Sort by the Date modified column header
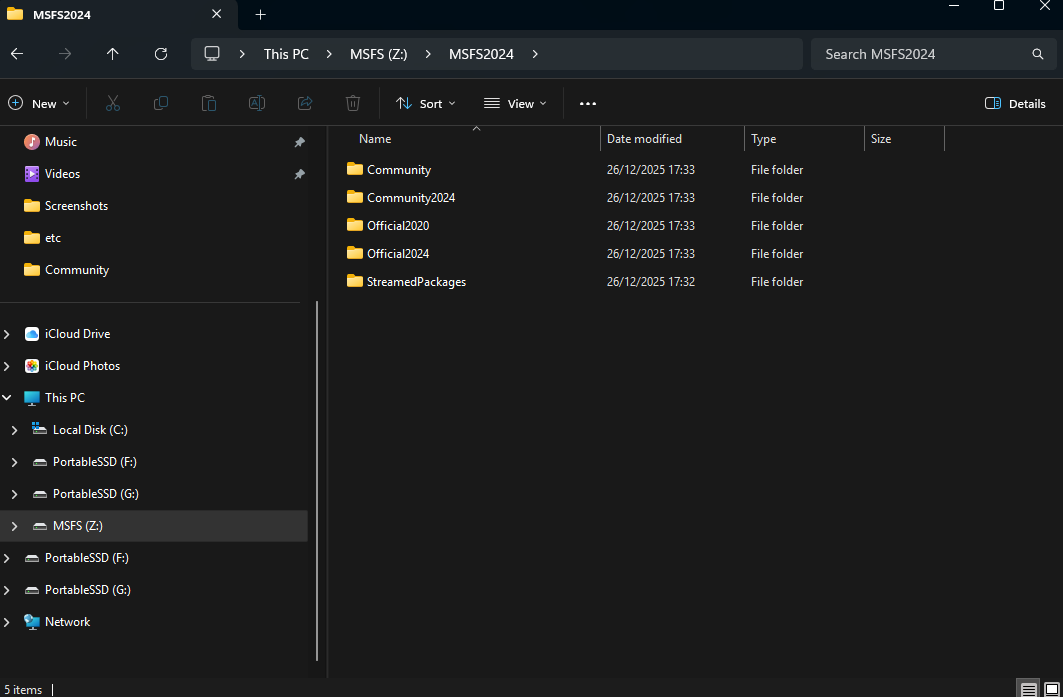Viewport: 1063px width, 697px height. click(644, 139)
